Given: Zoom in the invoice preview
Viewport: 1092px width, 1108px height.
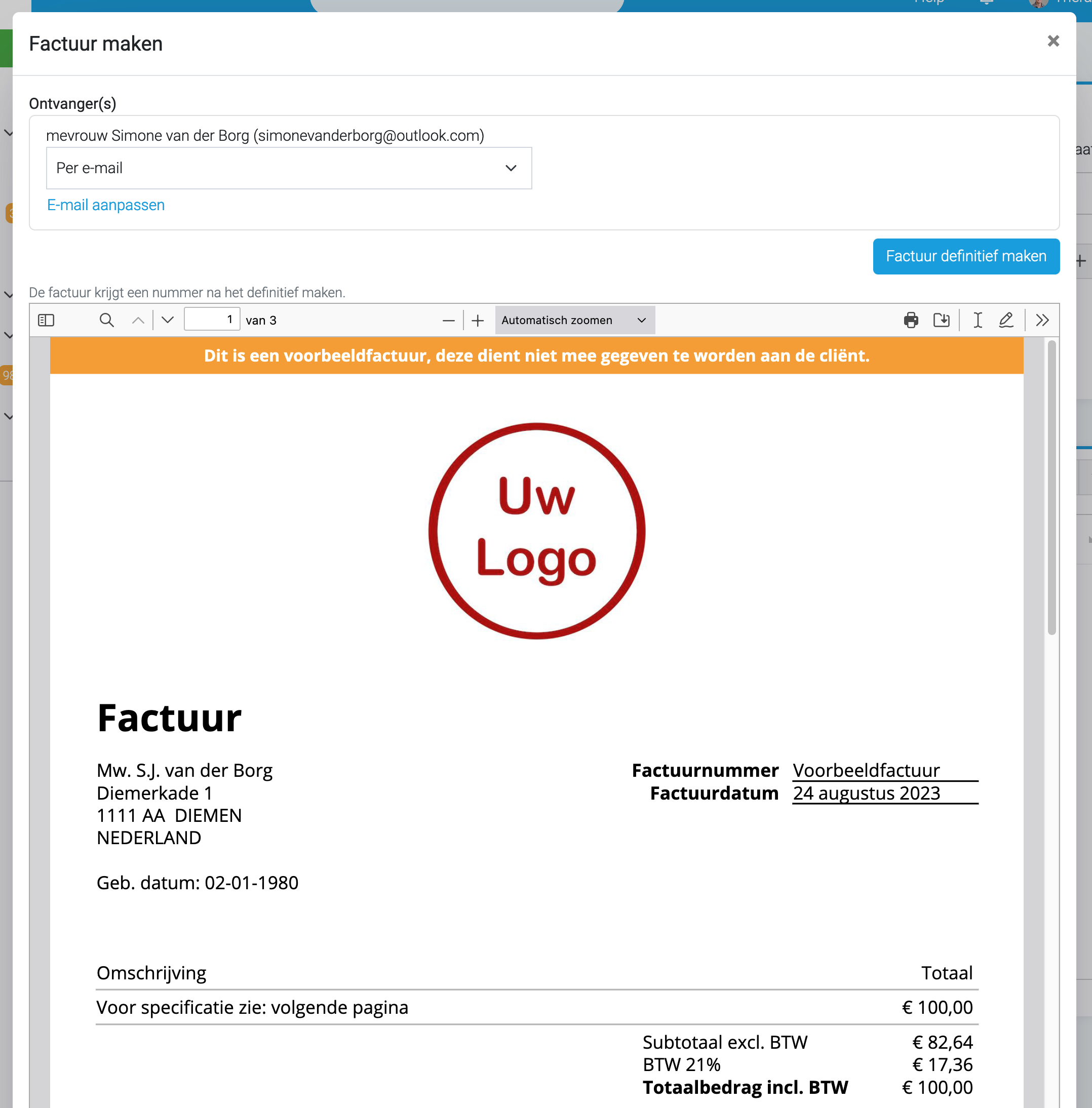Looking at the screenshot, I should [x=478, y=320].
